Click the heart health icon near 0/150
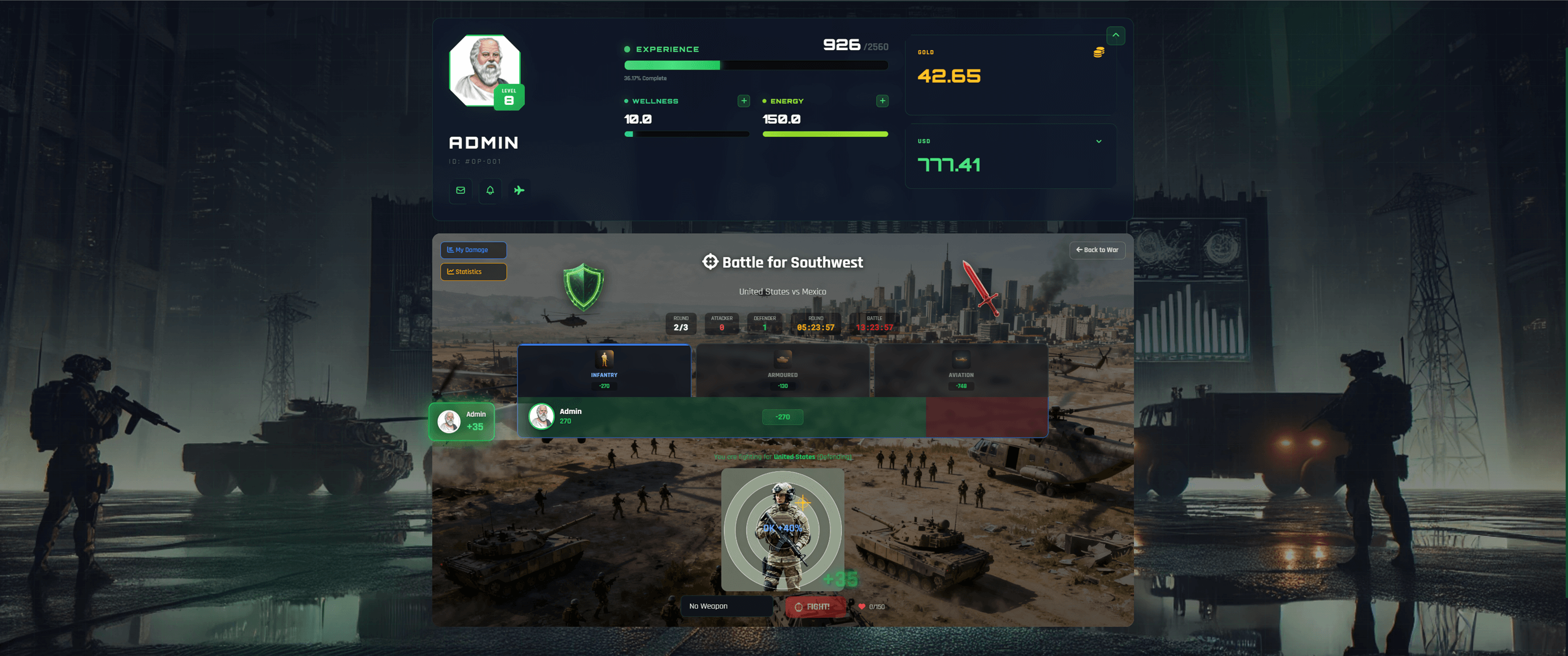The height and width of the screenshot is (656, 1568). 861,607
